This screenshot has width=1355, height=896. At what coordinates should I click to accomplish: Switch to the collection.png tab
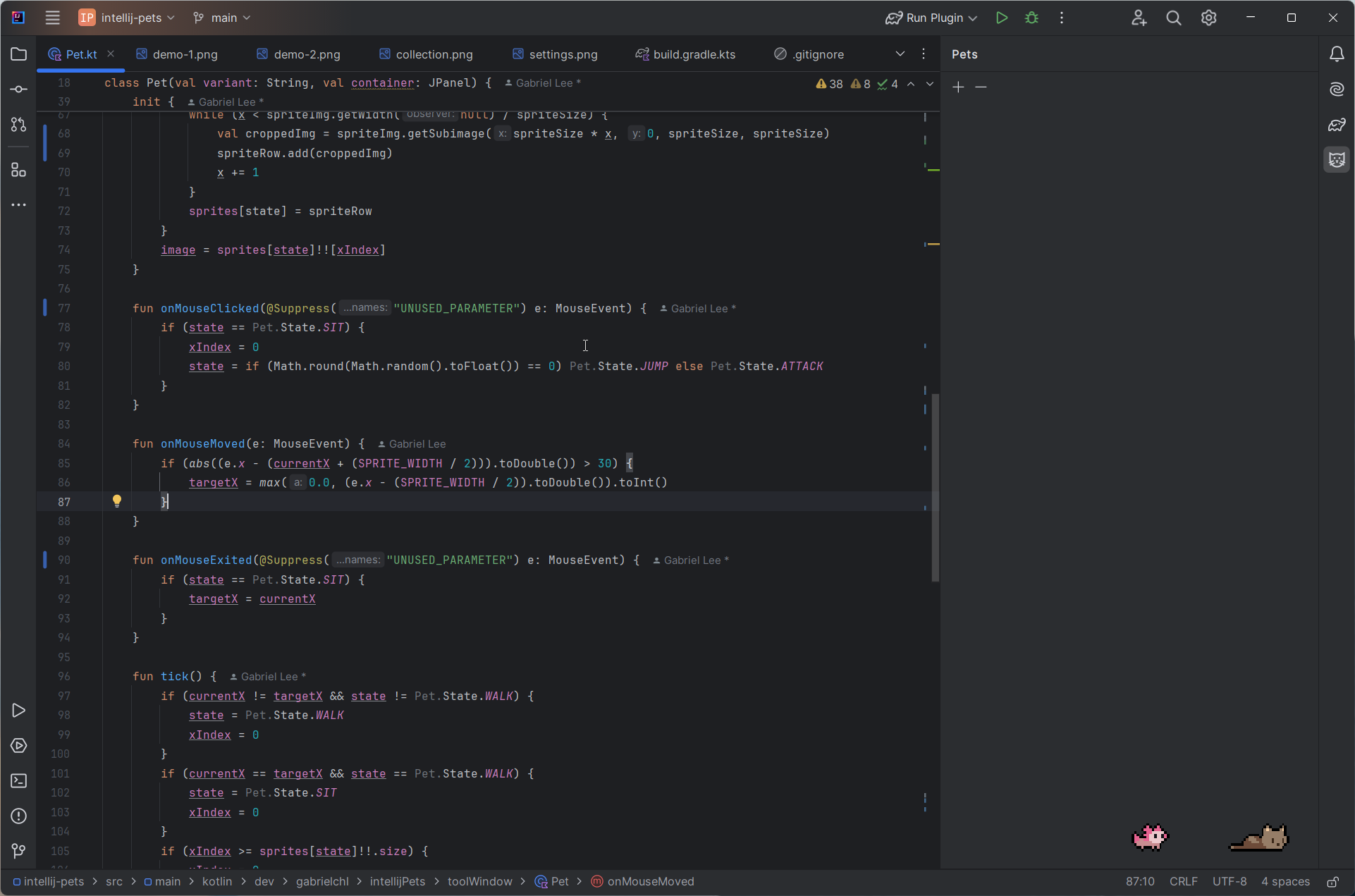(x=427, y=54)
